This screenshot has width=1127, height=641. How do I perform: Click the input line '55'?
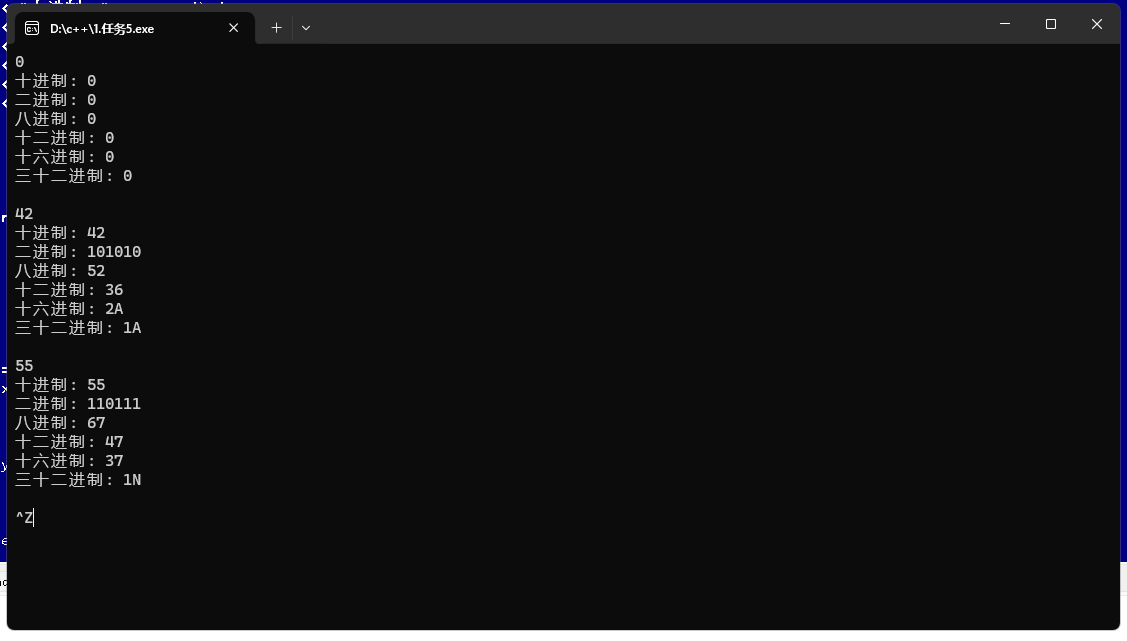click(24, 366)
